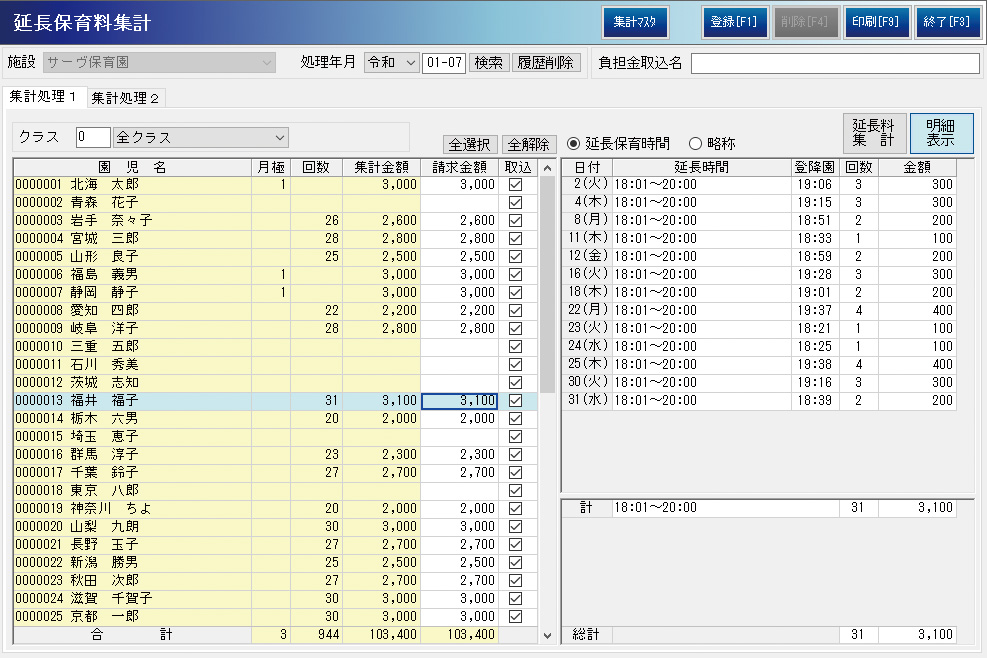Select the 集計処理1 tab
Image resolution: width=987 pixels, height=658 pixels.
coord(43,97)
